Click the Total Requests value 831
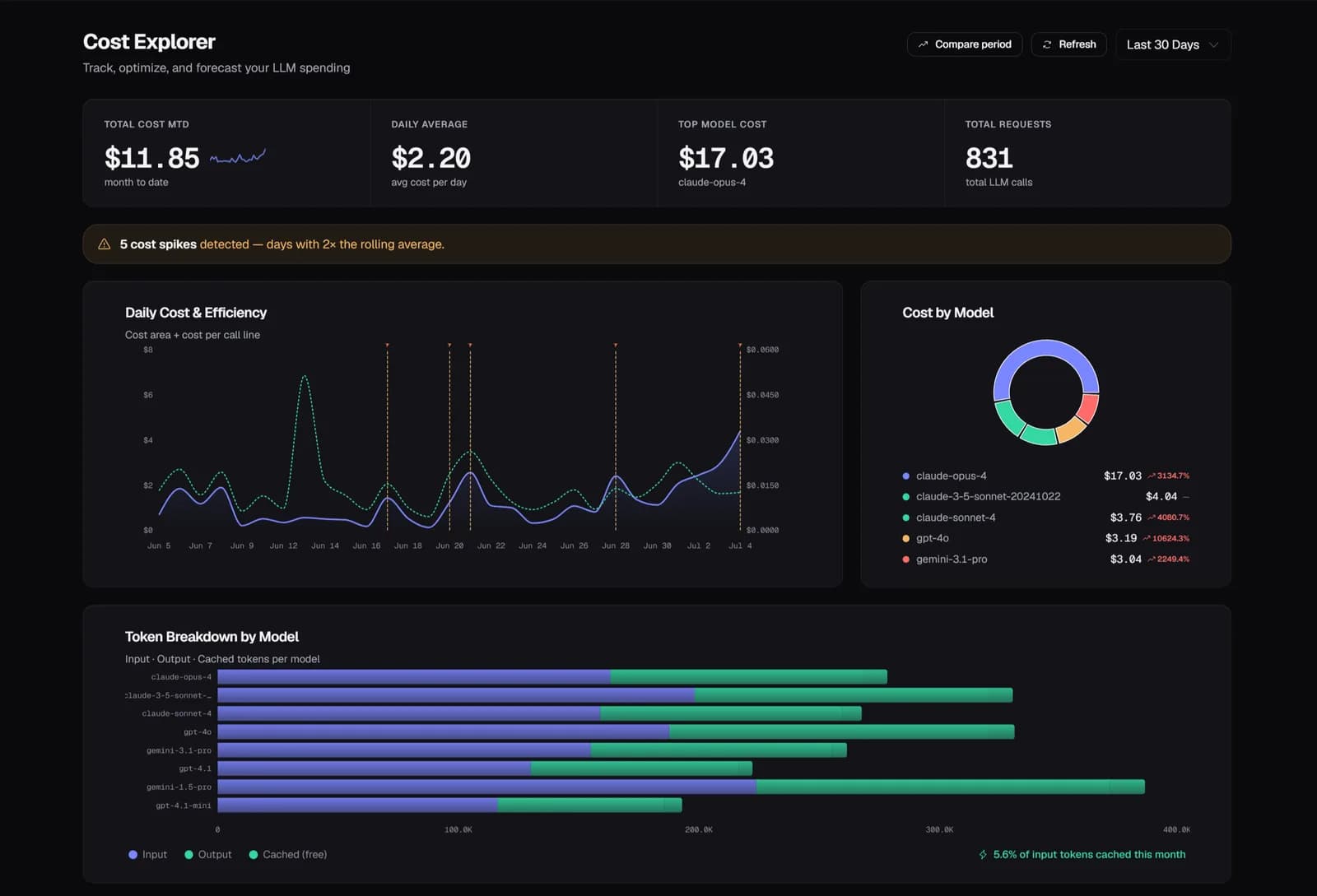The height and width of the screenshot is (896, 1317). (989, 158)
